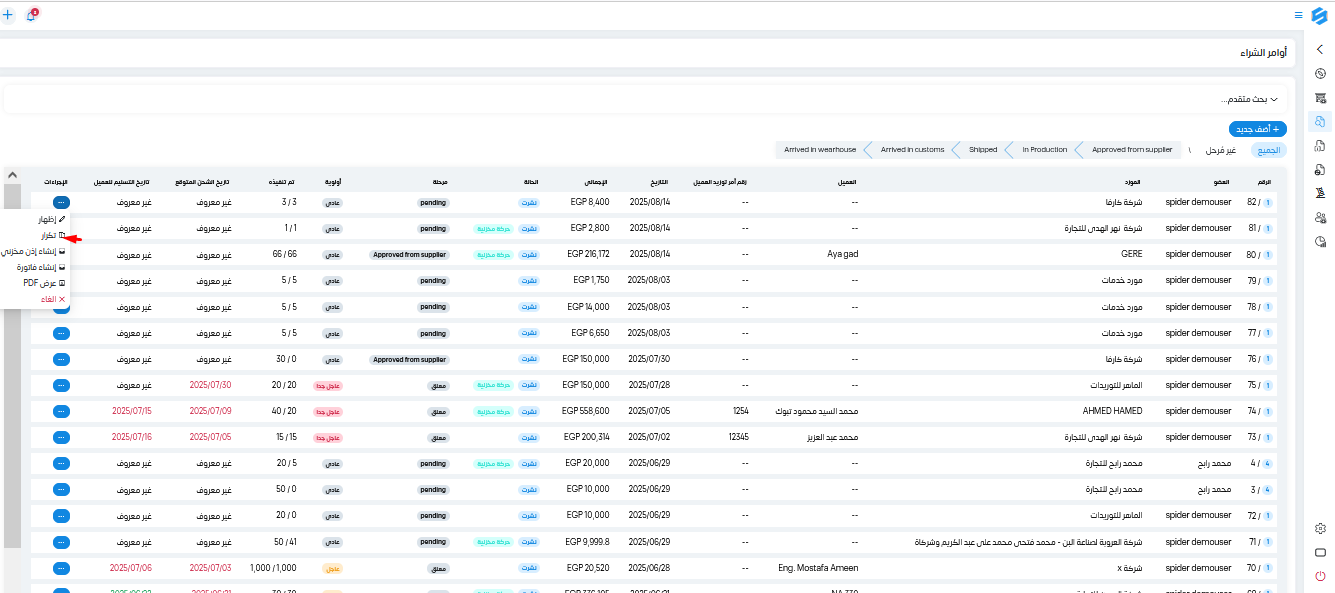
Task: Click the المورد column header
Action: pyautogui.click(x=1133, y=183)
